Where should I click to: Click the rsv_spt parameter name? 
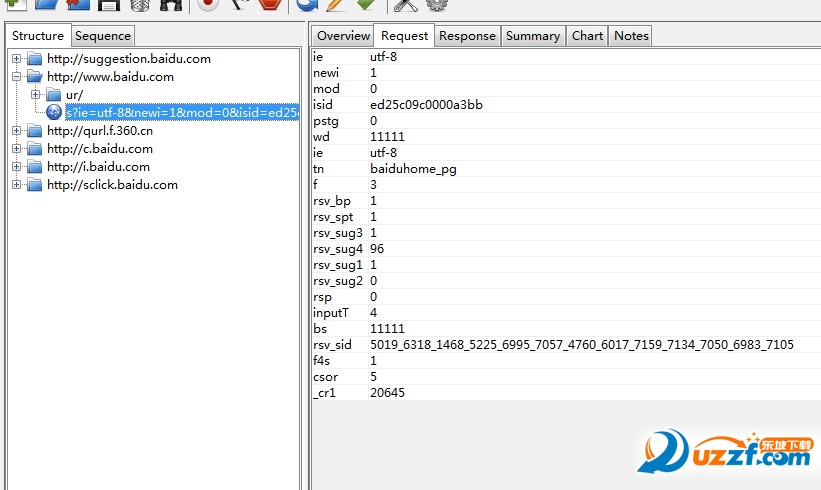tap(333, 217)
